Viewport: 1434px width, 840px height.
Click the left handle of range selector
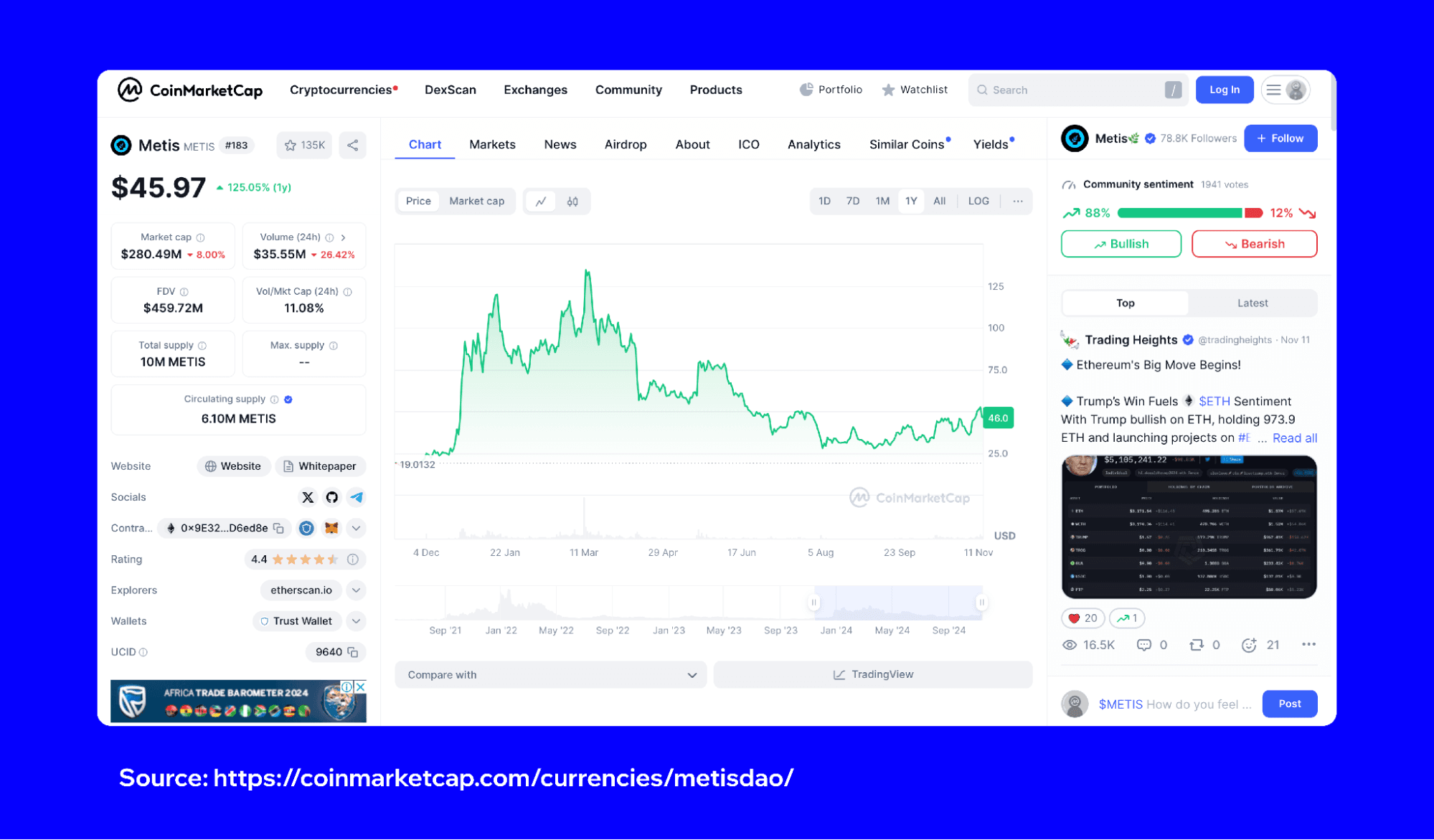[x=814, y=603]
